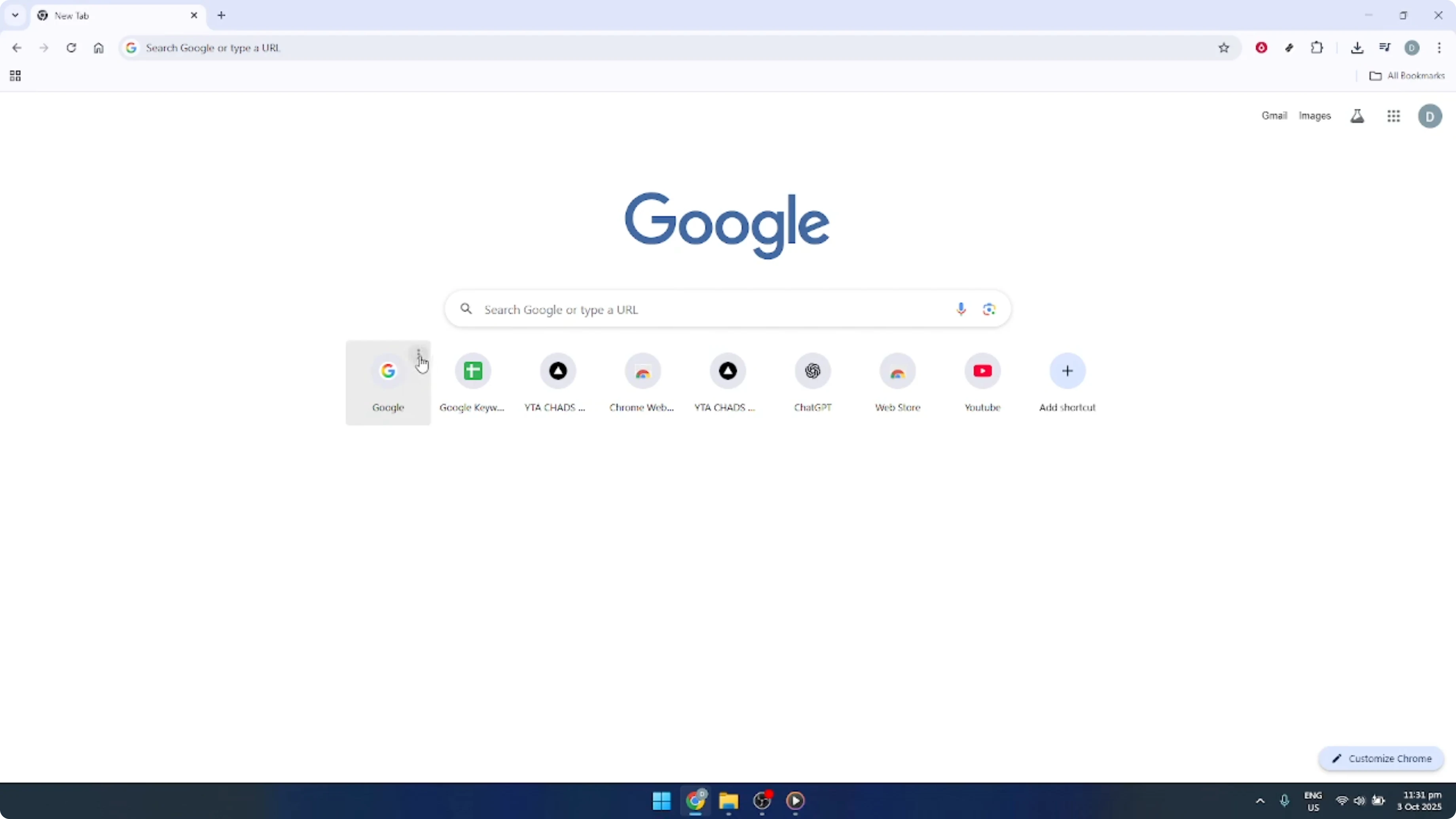Reload the current page
This screenshot has width=1456, height=819.
click(x=71, y=48)
